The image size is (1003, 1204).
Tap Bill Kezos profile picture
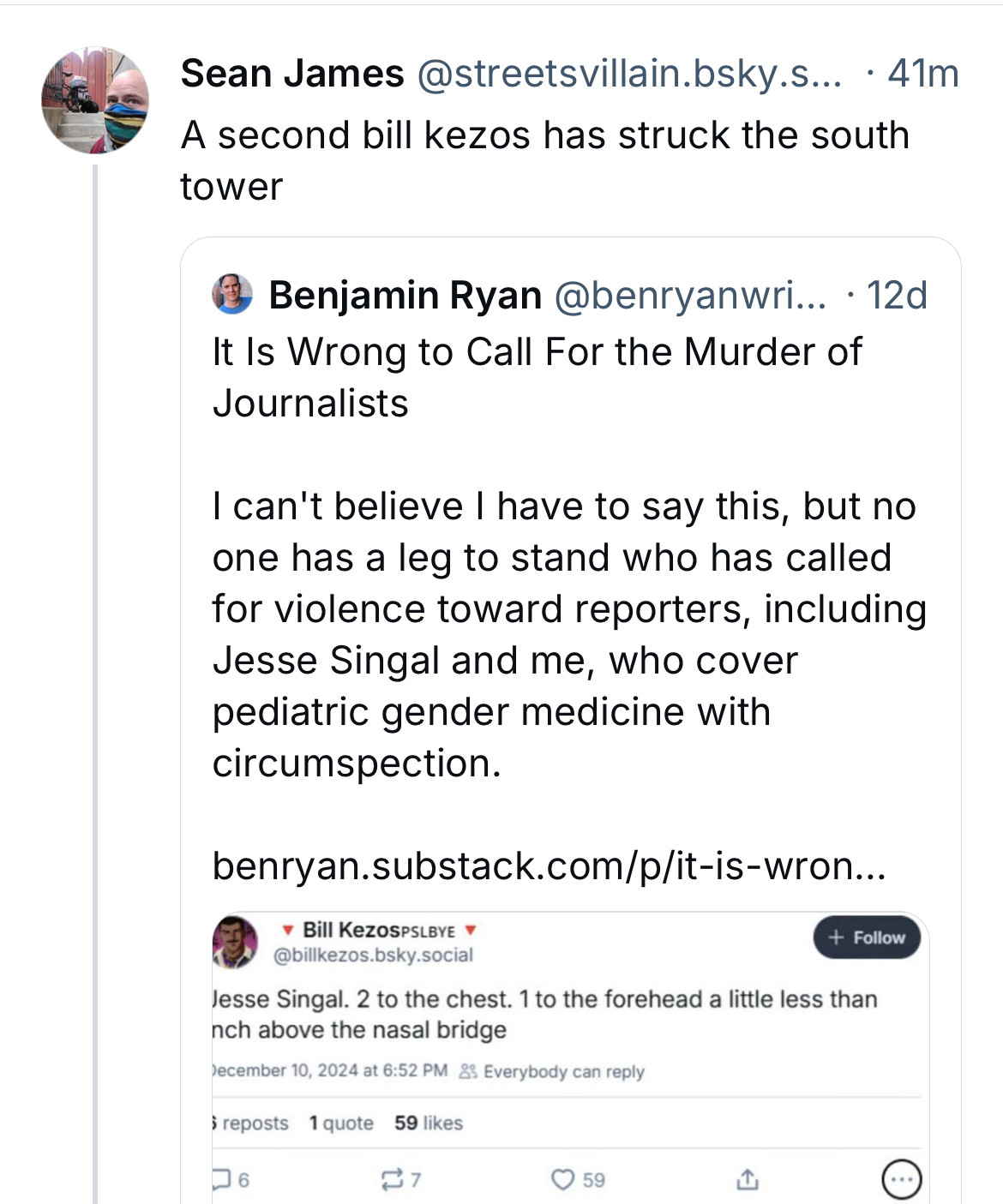click(x=235, y=941)
